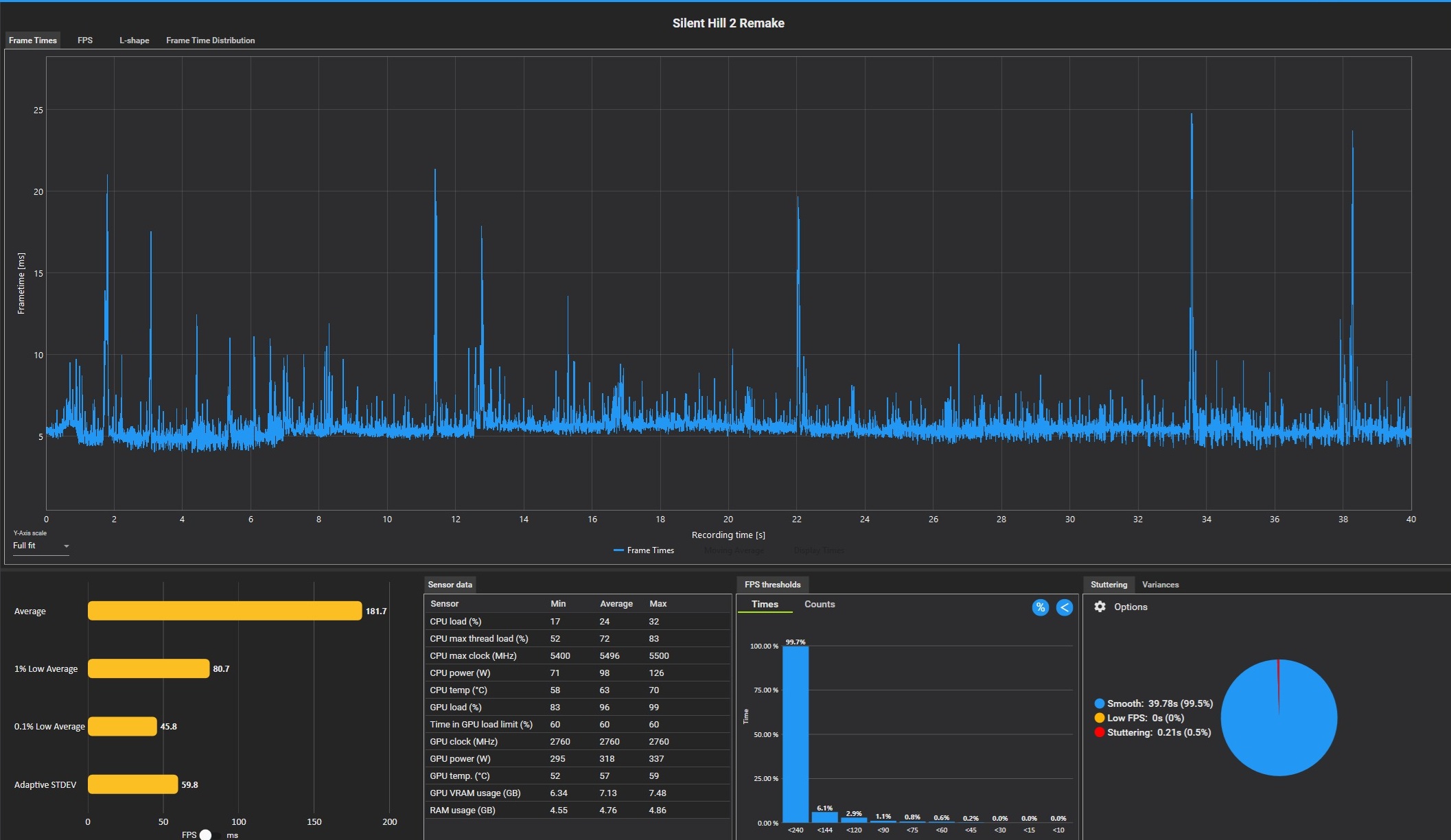Click the blue less-than toggle button

[1065, 607]
